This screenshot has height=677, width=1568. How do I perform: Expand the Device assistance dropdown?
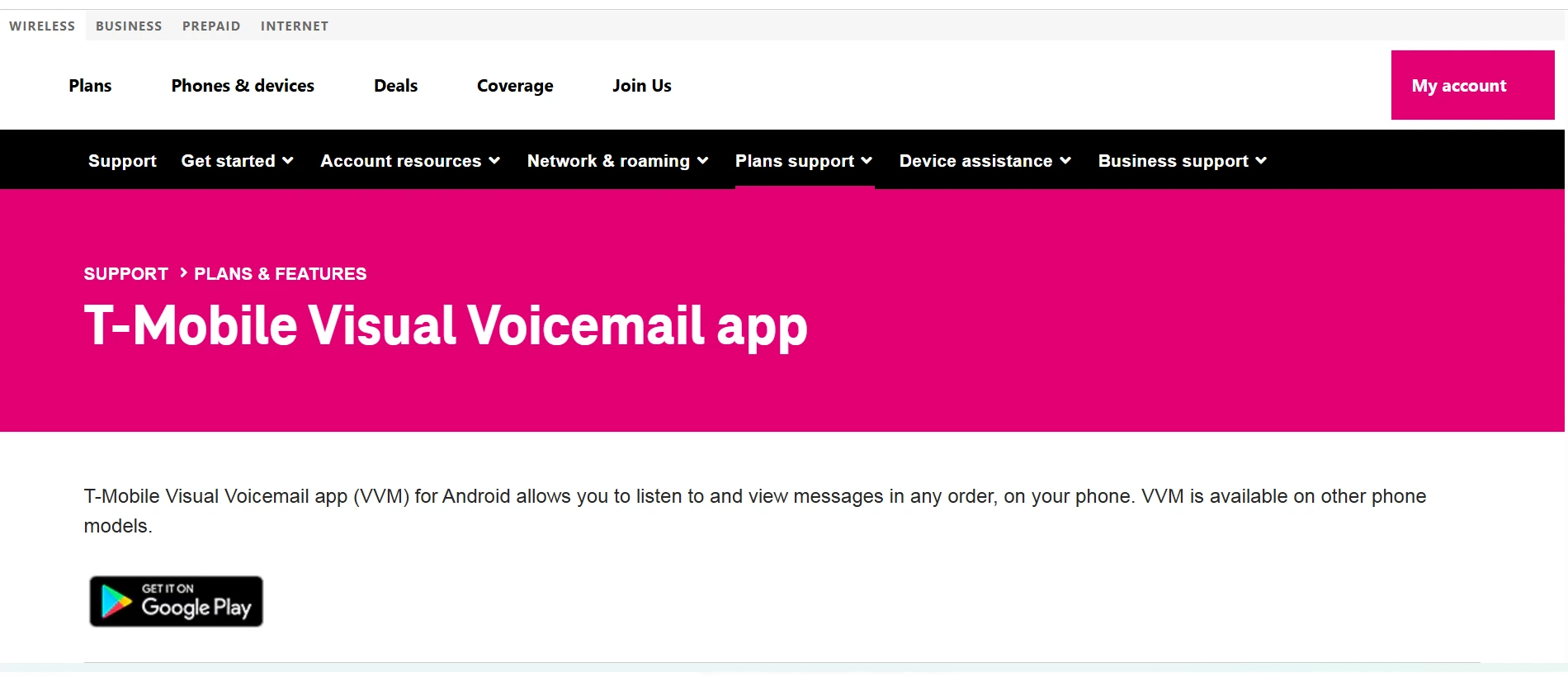pyautogui.click(x=985, y=161)
